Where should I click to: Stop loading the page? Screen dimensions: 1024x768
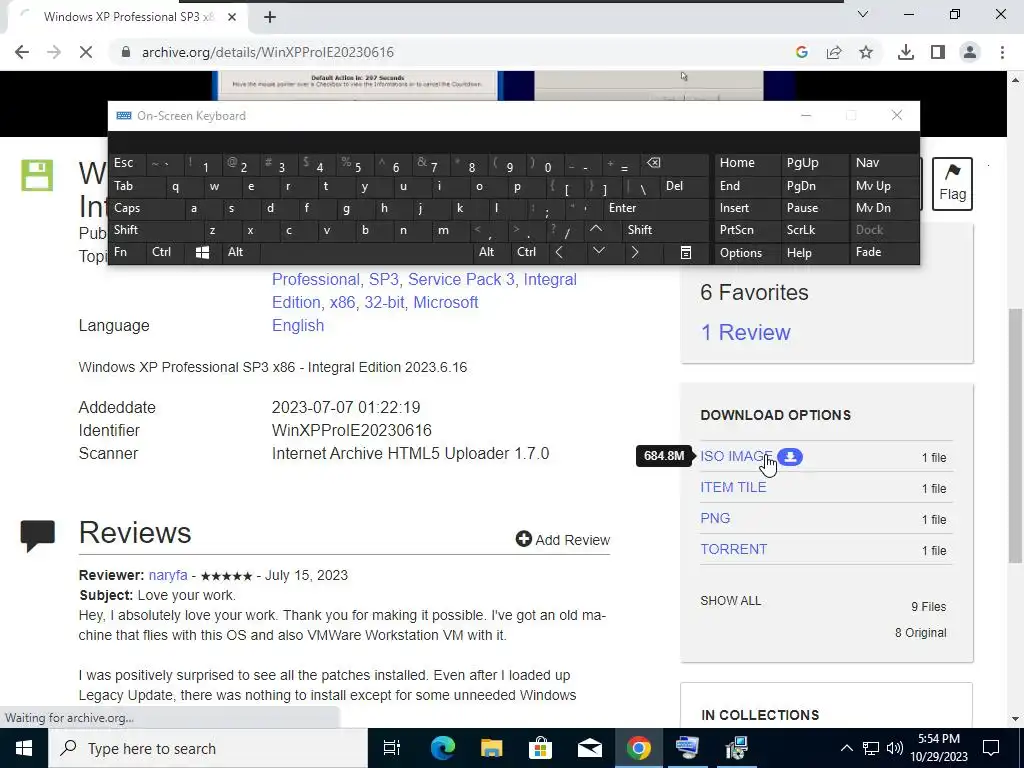pos(86,52)
